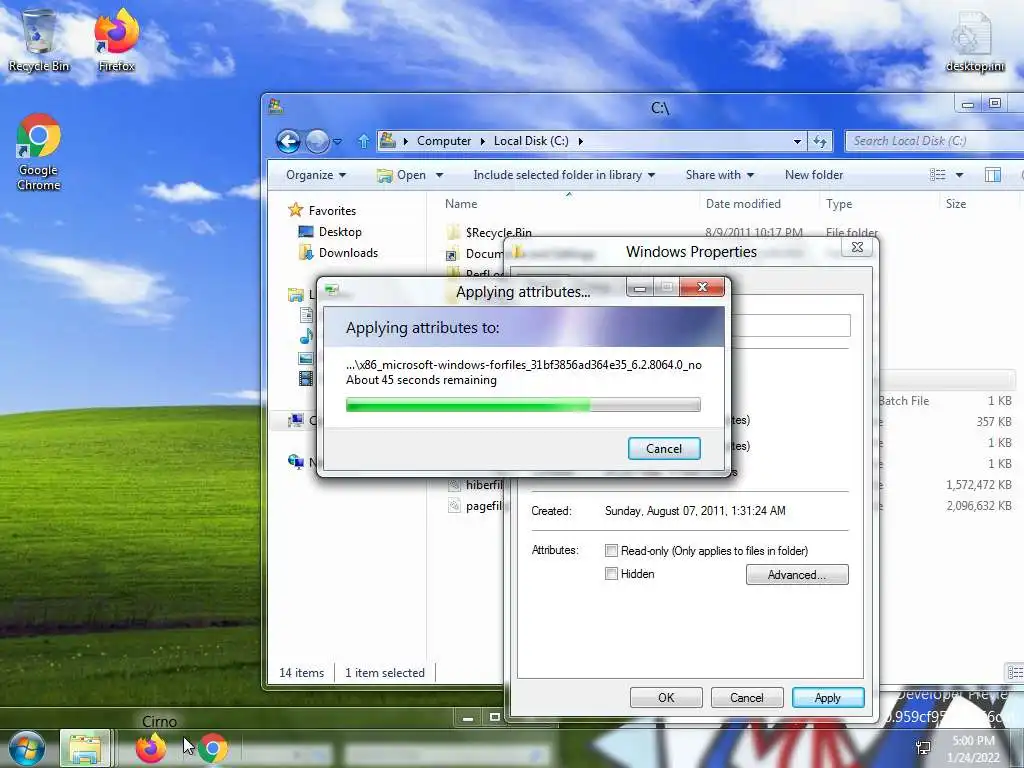This screenshot has width=1024, height=768.
Task: Launch Chrome from the taskbar
Action: (x=213, y=748)
